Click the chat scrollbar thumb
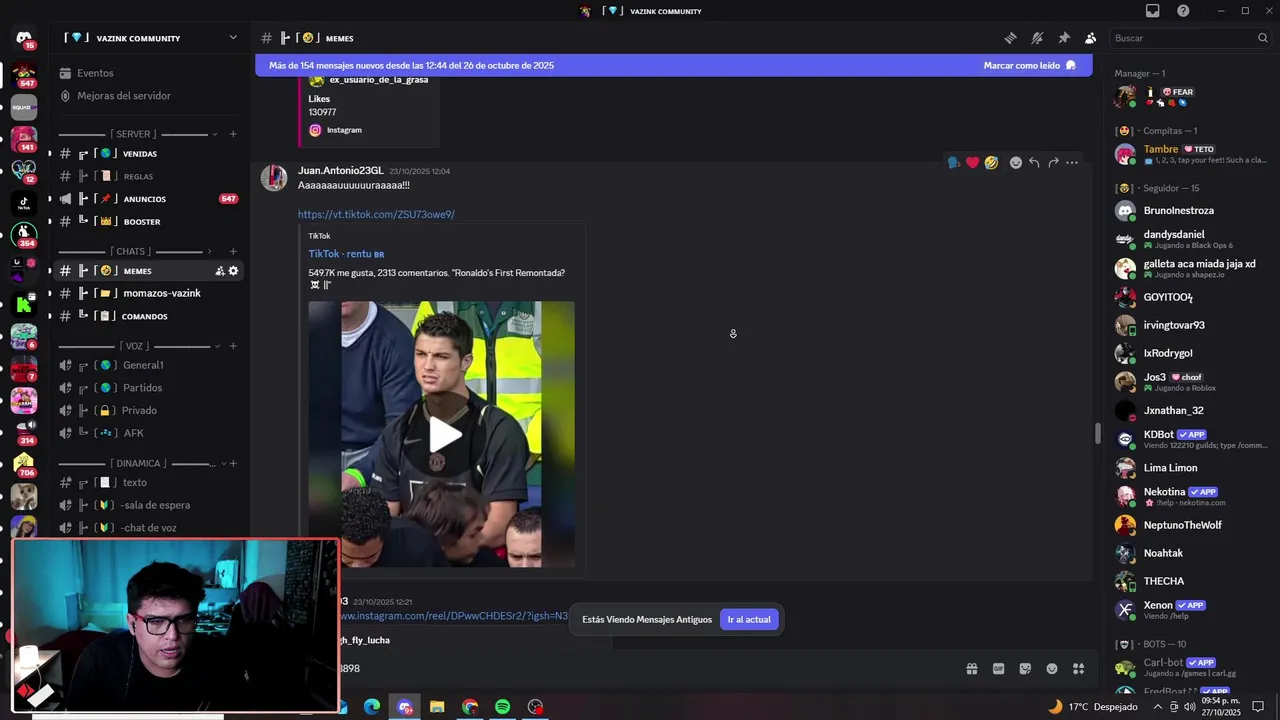Image resolution: width=1280 pixels, height=720 pixels. pyautogui.click(x=1097, y=434)
